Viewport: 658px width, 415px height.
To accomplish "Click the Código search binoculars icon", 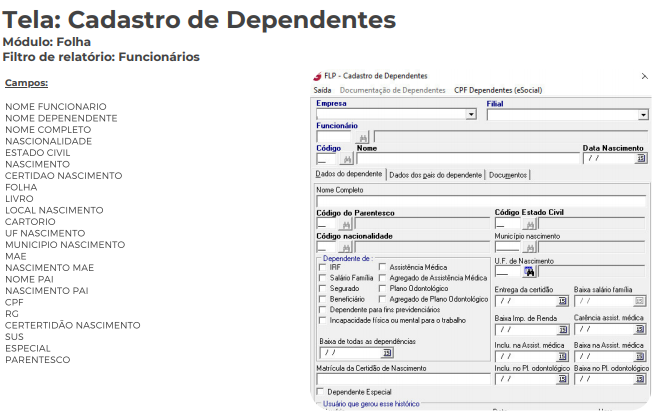I will [x=347, y=159].
